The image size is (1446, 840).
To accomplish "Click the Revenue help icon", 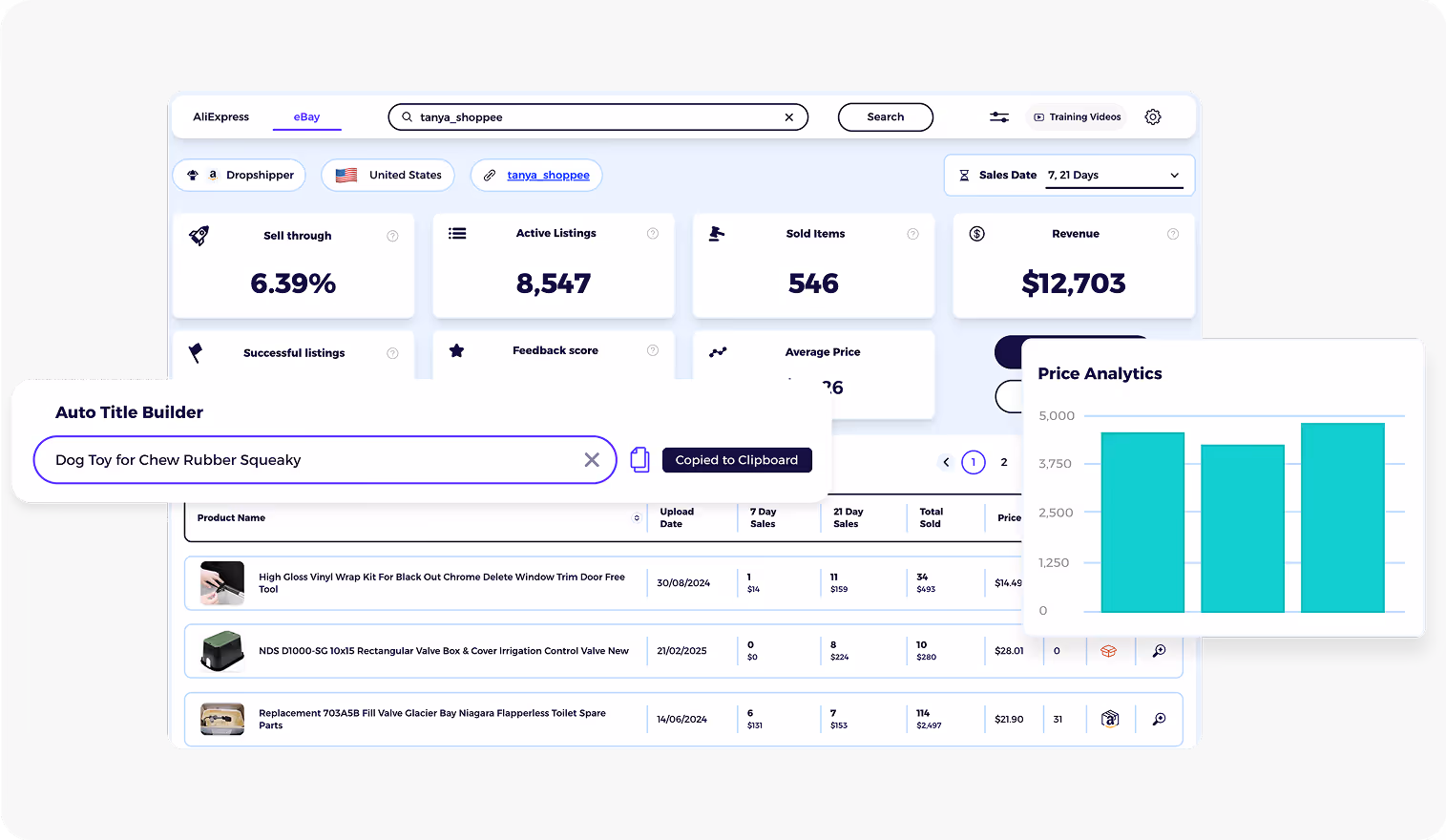I will (x=1173, y=234).
